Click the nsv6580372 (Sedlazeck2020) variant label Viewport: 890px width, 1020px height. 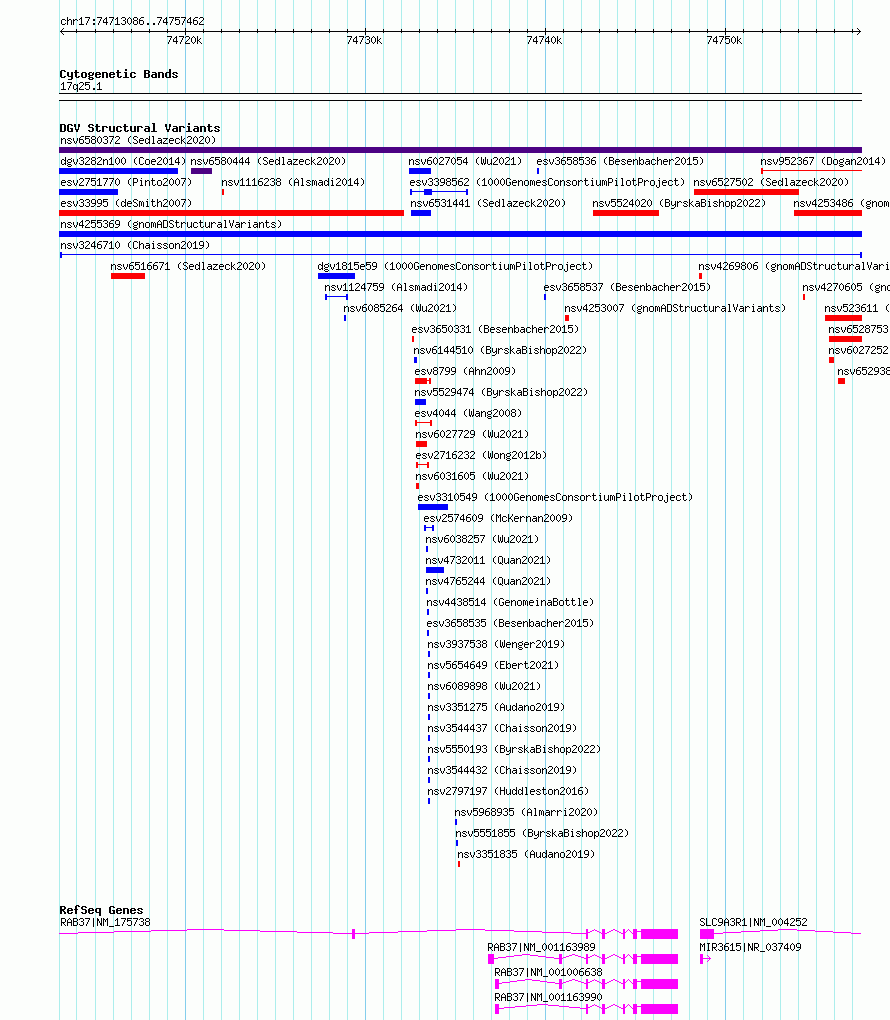tap(138, 140)
